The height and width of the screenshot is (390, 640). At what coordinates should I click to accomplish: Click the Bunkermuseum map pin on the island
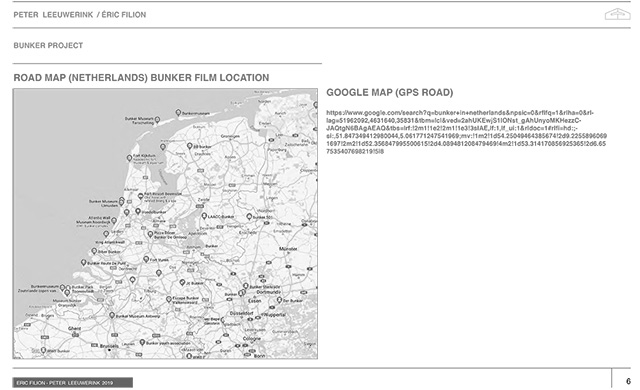click(178, 112)
